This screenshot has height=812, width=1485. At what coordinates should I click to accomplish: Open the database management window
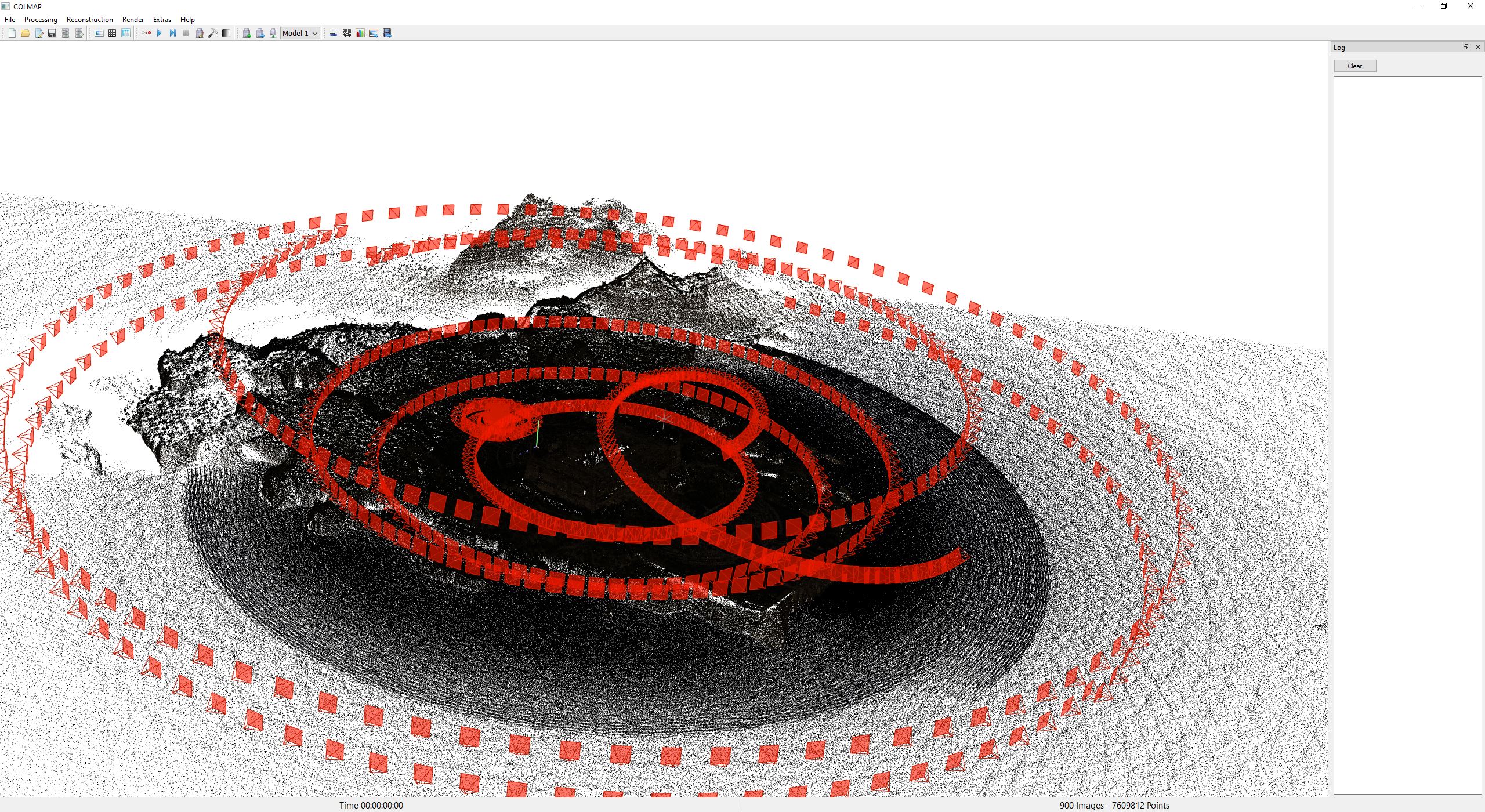[125, 33]
